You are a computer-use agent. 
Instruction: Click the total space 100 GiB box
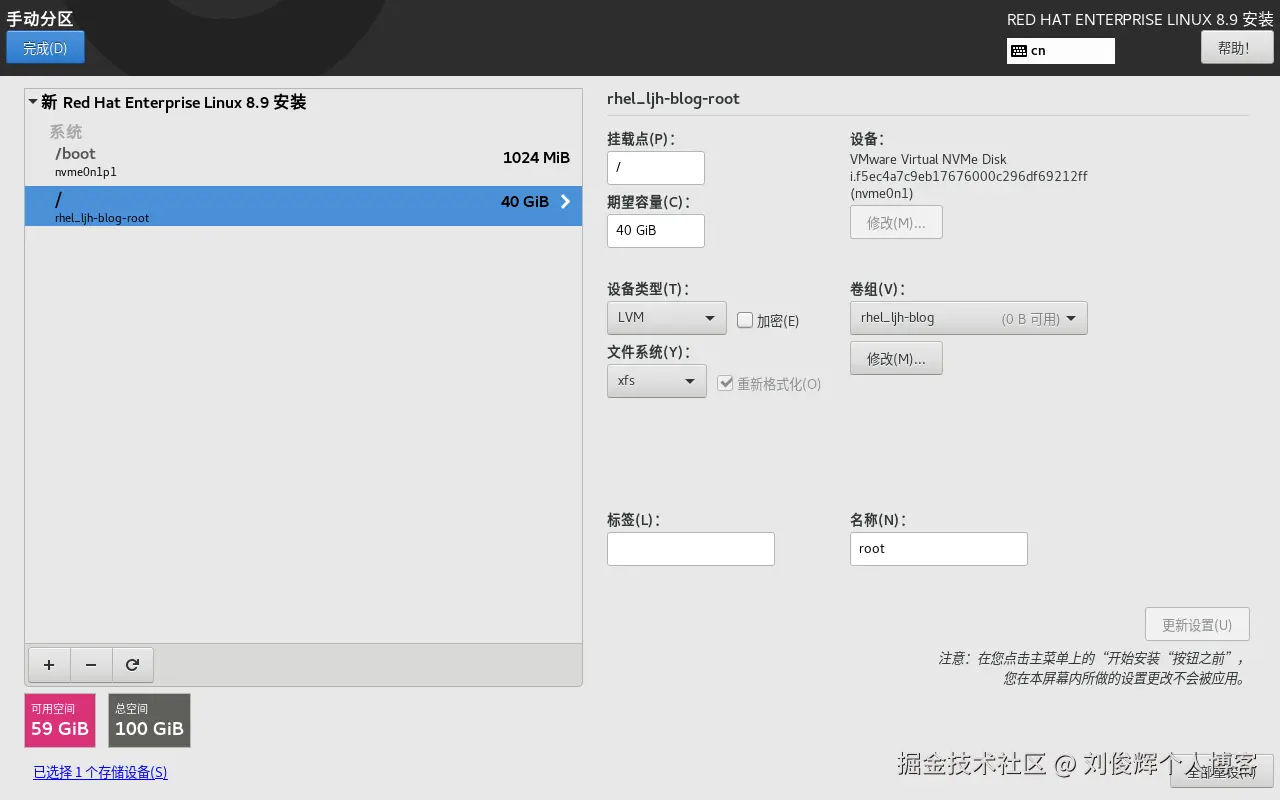coord(149,721)
